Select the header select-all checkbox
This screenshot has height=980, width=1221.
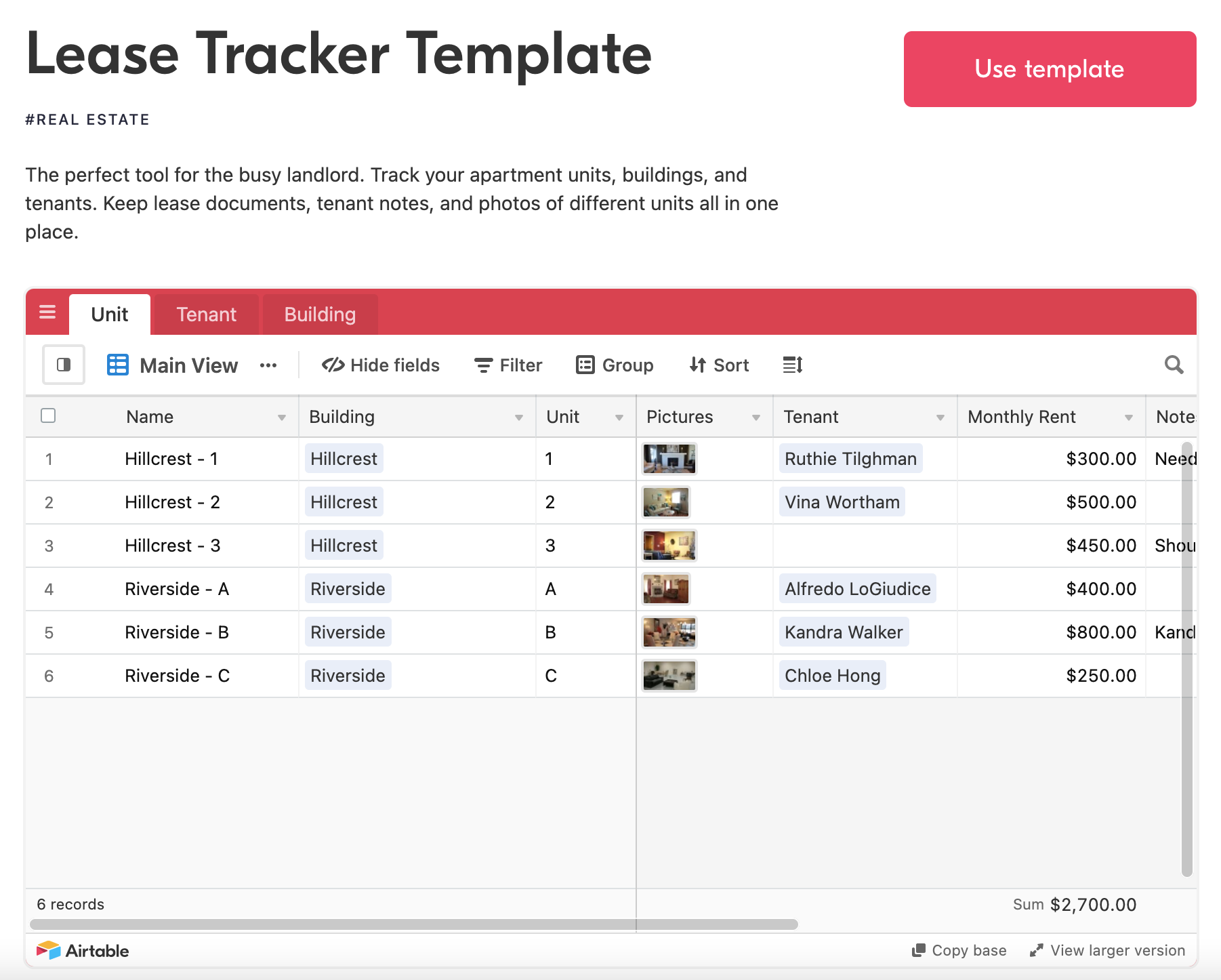pos(48,415)
